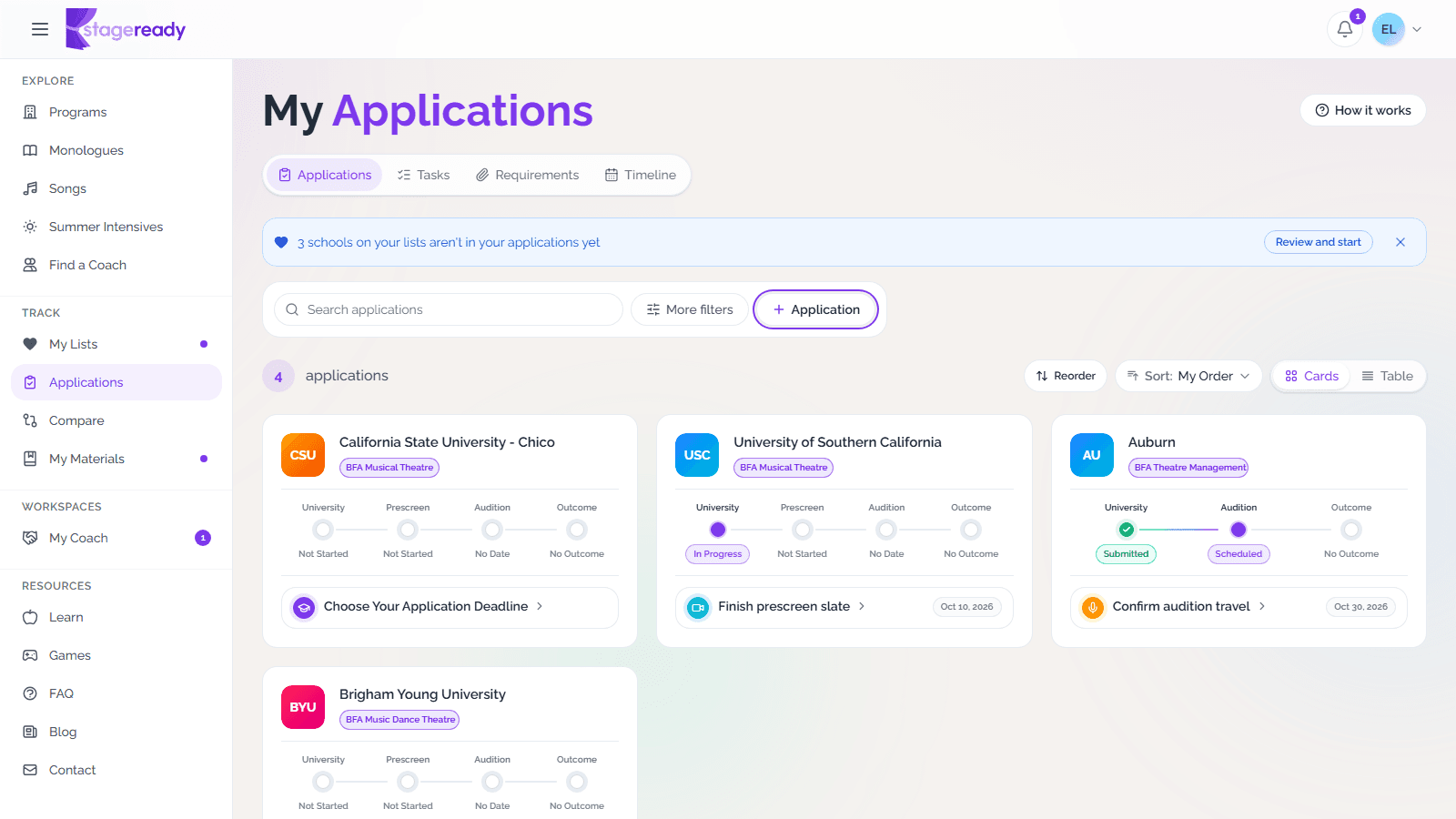Open Find a Coach
The image size is (1456, 819).
[x=116, y=265]
